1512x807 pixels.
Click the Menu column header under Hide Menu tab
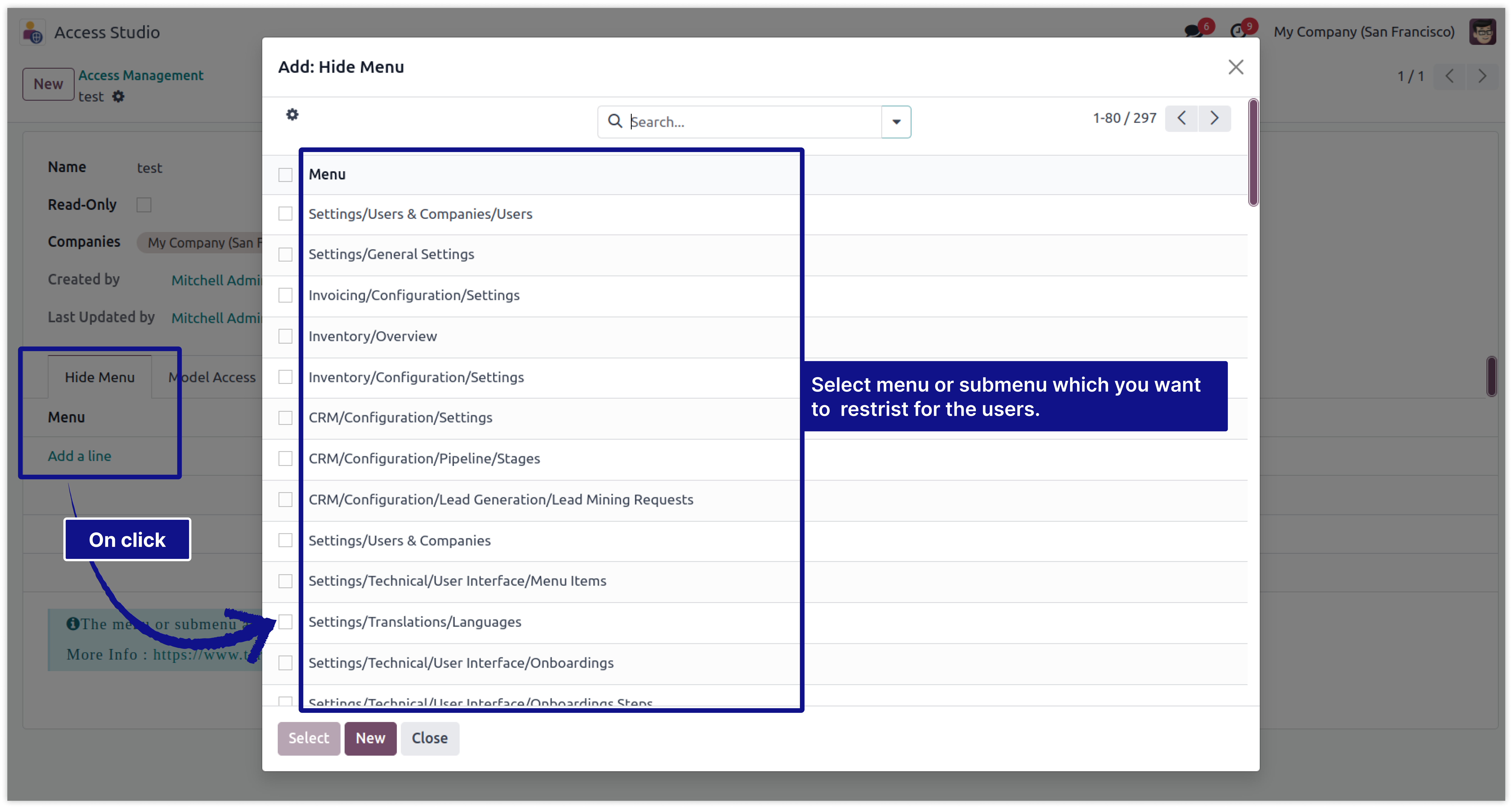(x=66, y=418)
